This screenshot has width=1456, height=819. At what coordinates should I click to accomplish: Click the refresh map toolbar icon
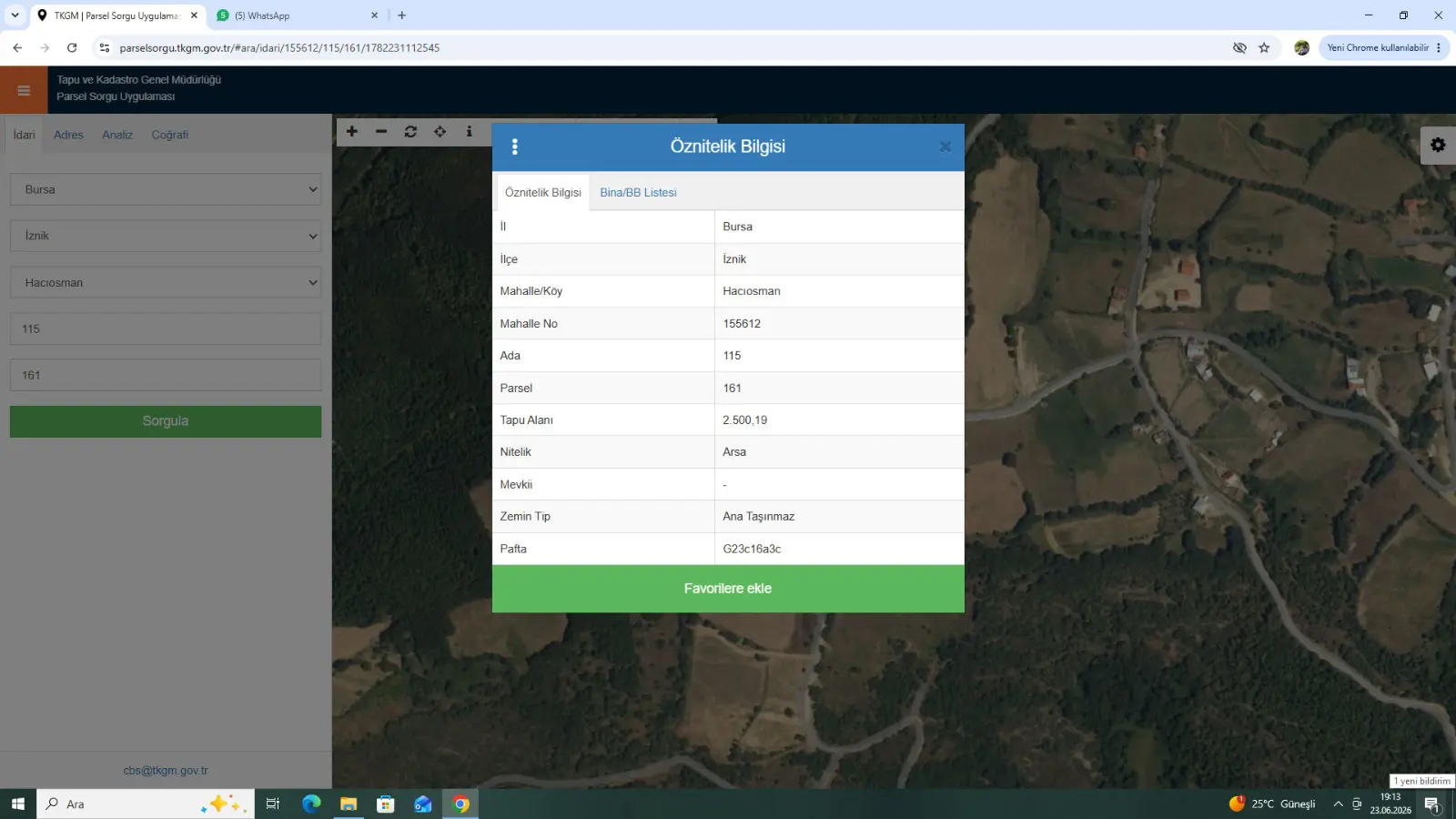pos(410,131)
